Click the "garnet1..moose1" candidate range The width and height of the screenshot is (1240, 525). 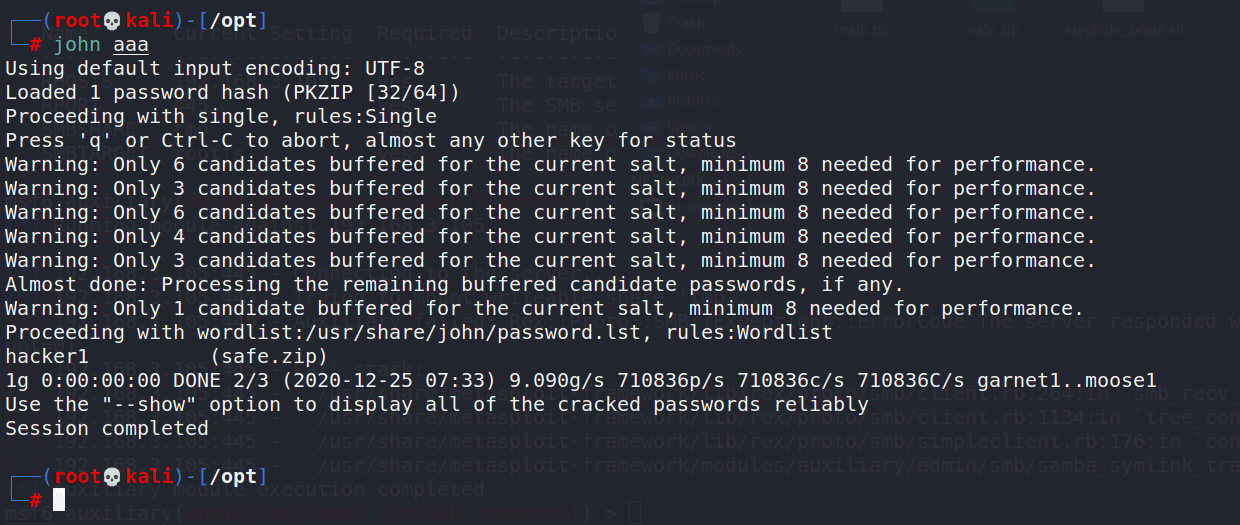click(1067, 380)
